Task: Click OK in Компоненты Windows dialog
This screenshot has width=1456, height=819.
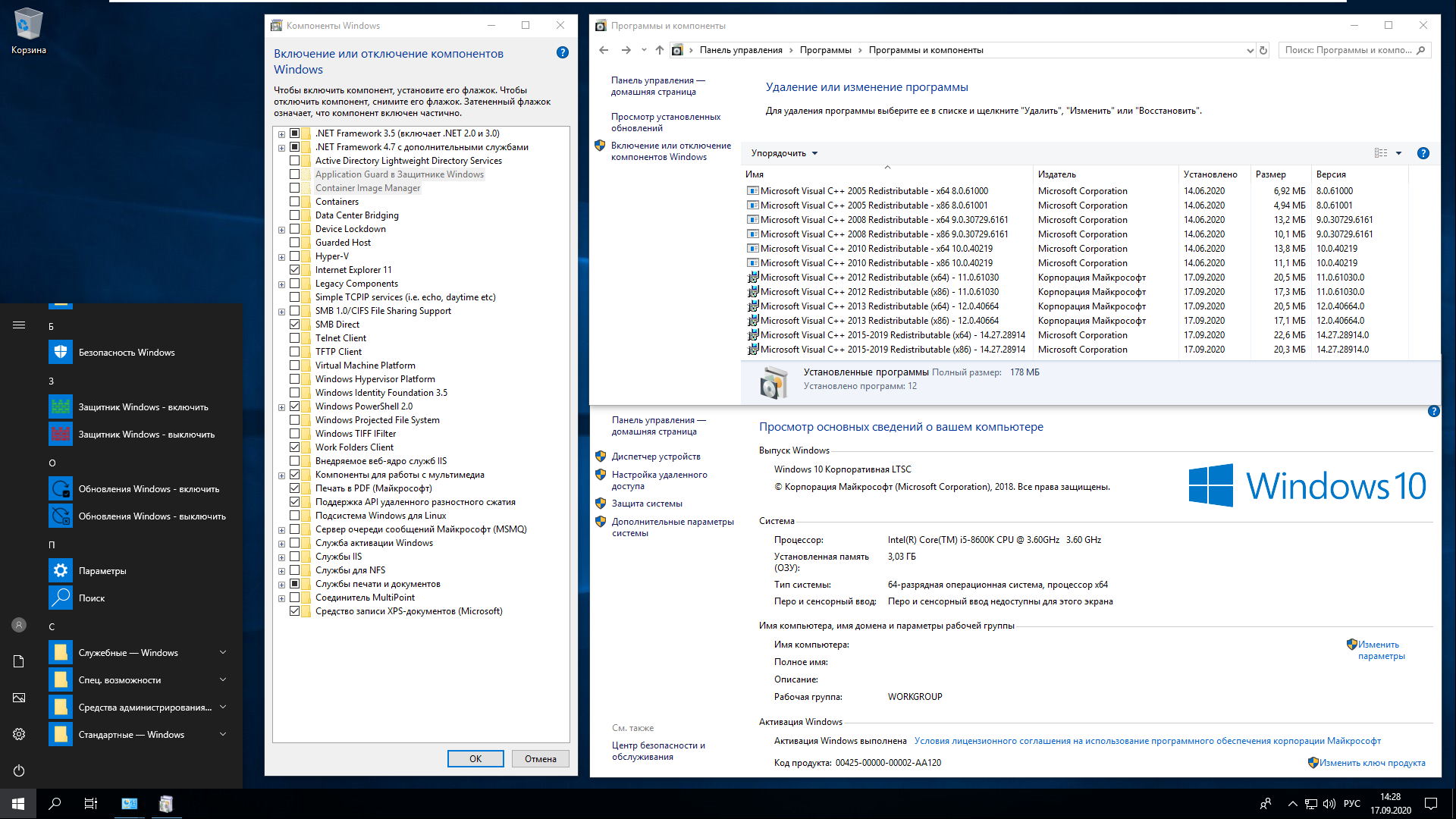Action: [x=475, y=758]
